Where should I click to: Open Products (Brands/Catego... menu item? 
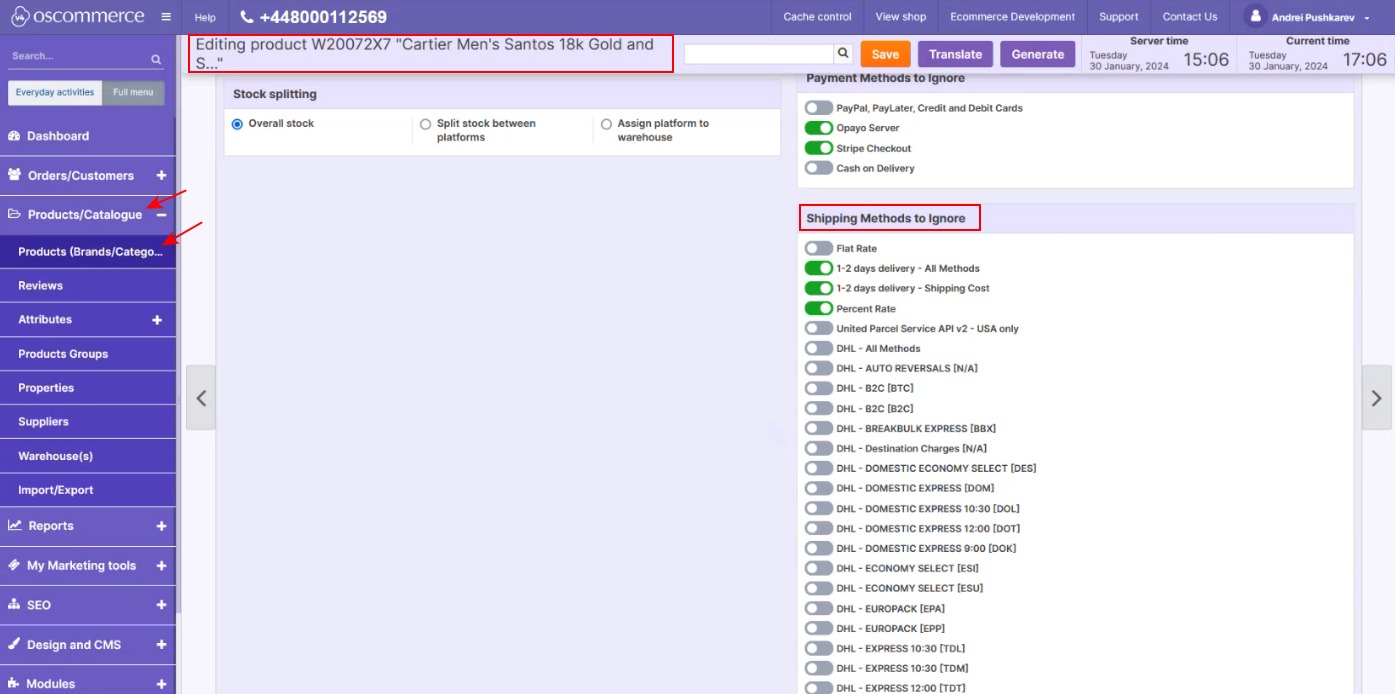point(88,252)
